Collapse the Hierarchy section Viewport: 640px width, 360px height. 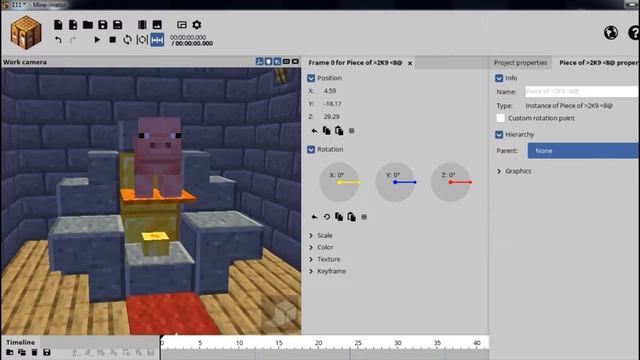coord(499,134)
